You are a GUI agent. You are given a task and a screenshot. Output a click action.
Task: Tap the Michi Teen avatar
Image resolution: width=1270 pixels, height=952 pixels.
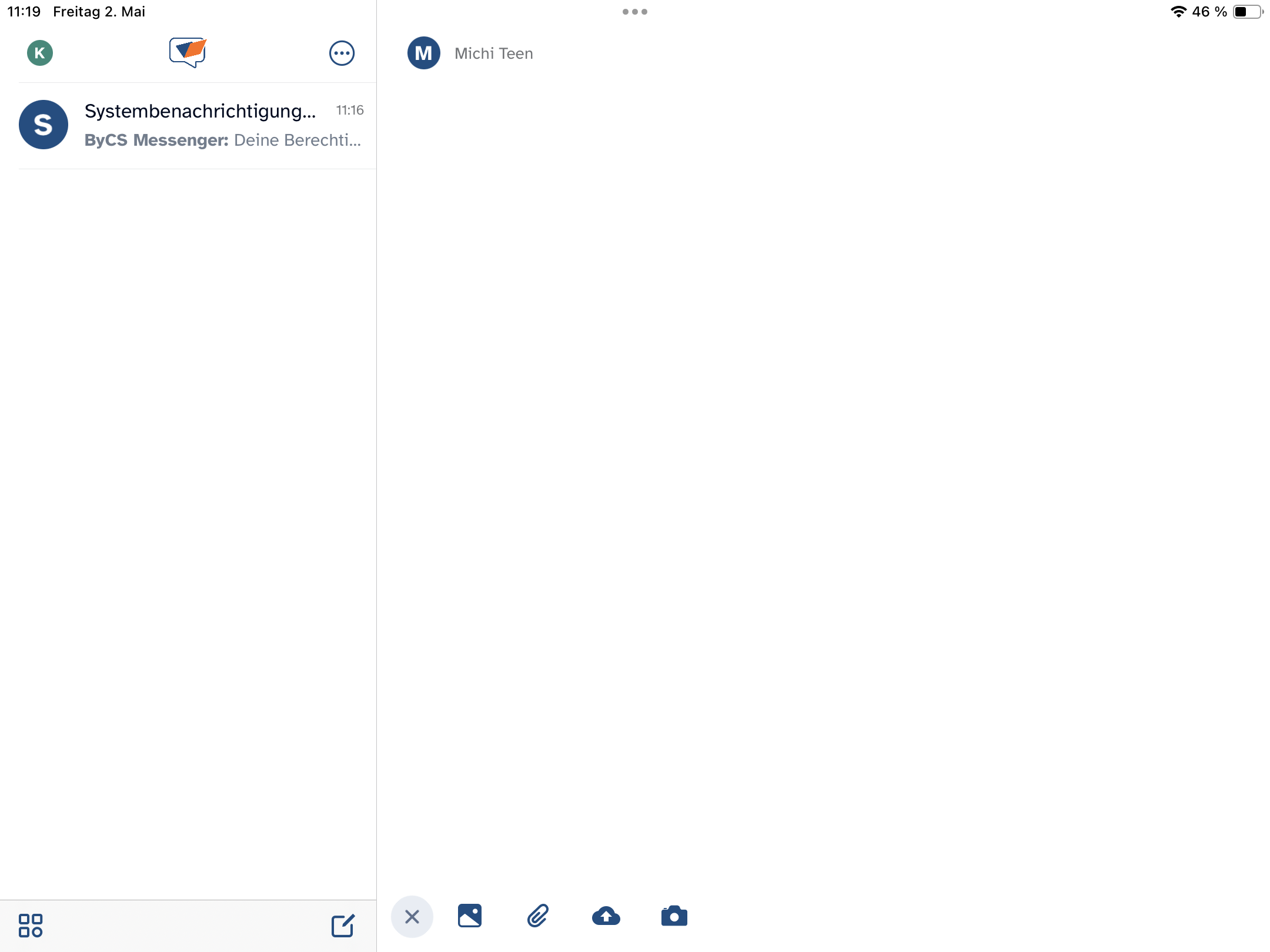pos(424,53)
